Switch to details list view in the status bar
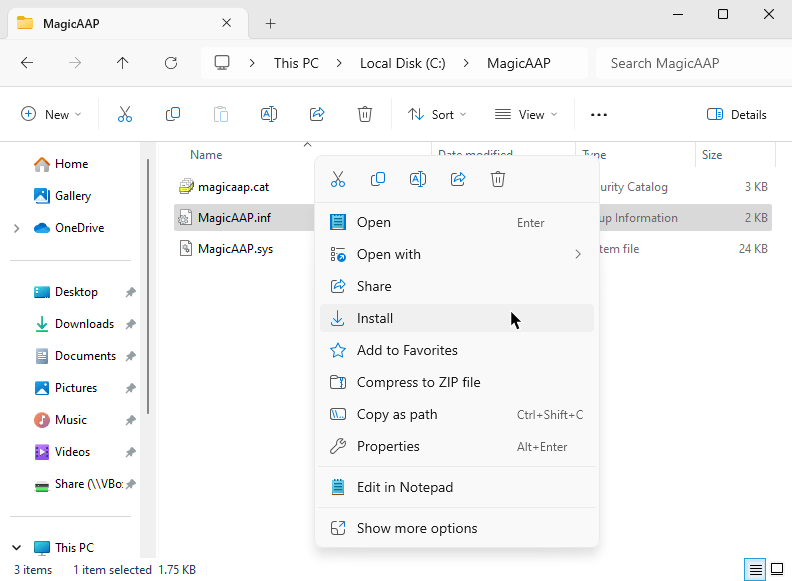 tap(756, 570)
